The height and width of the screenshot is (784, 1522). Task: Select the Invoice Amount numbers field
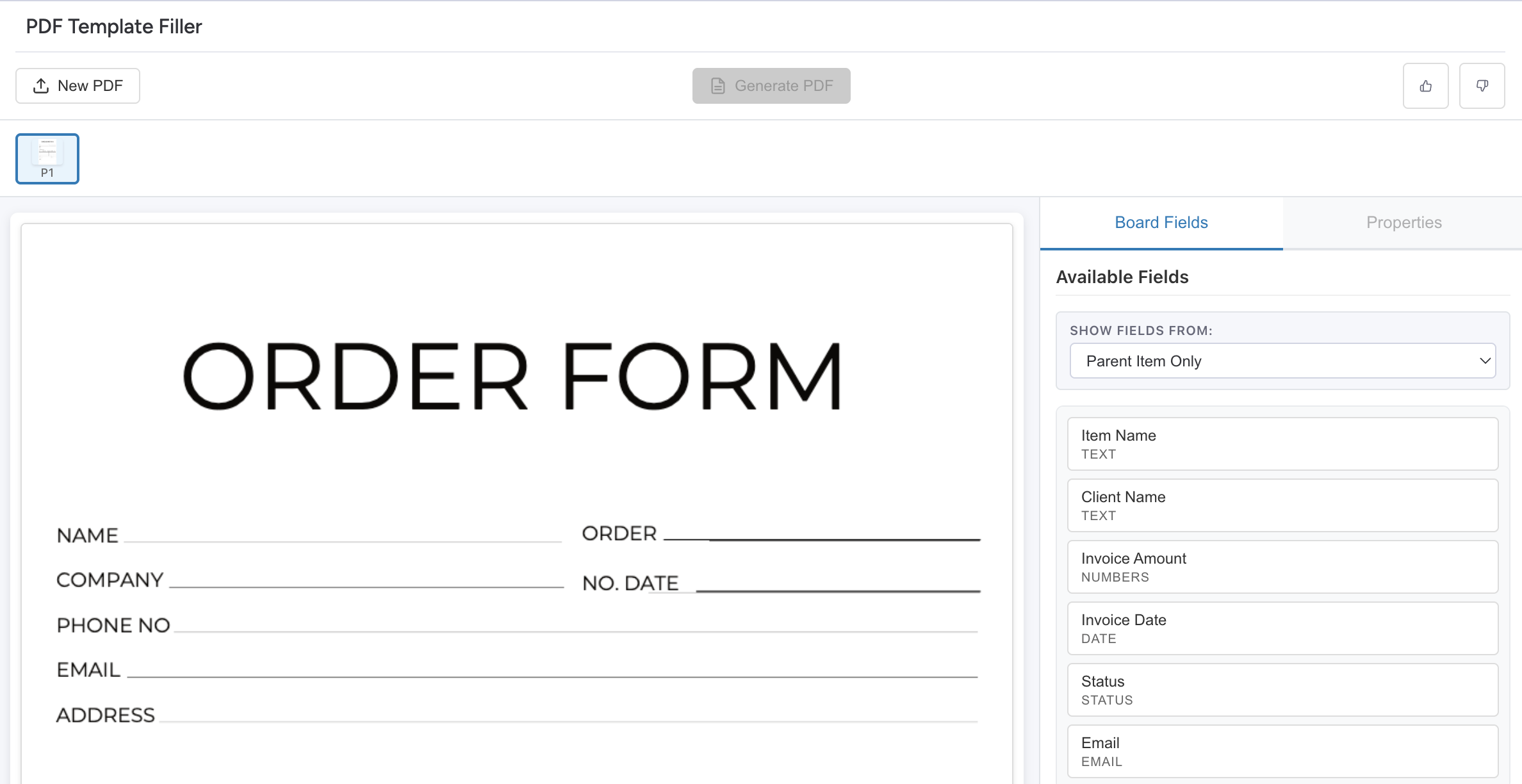tap(1282, 566)
